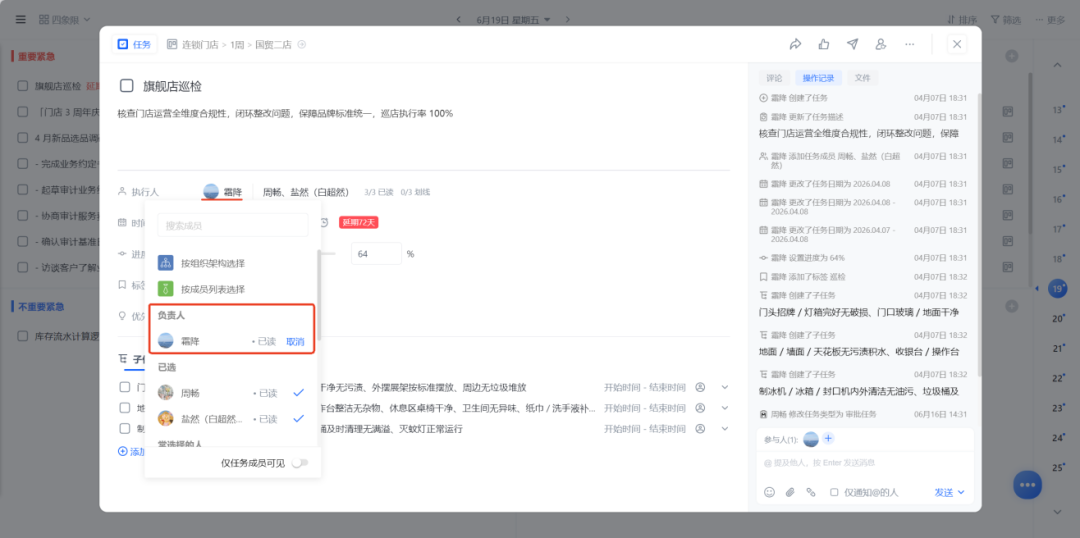
Task: Expand the second subtask row chevron
Action: [x=725, y=408]
